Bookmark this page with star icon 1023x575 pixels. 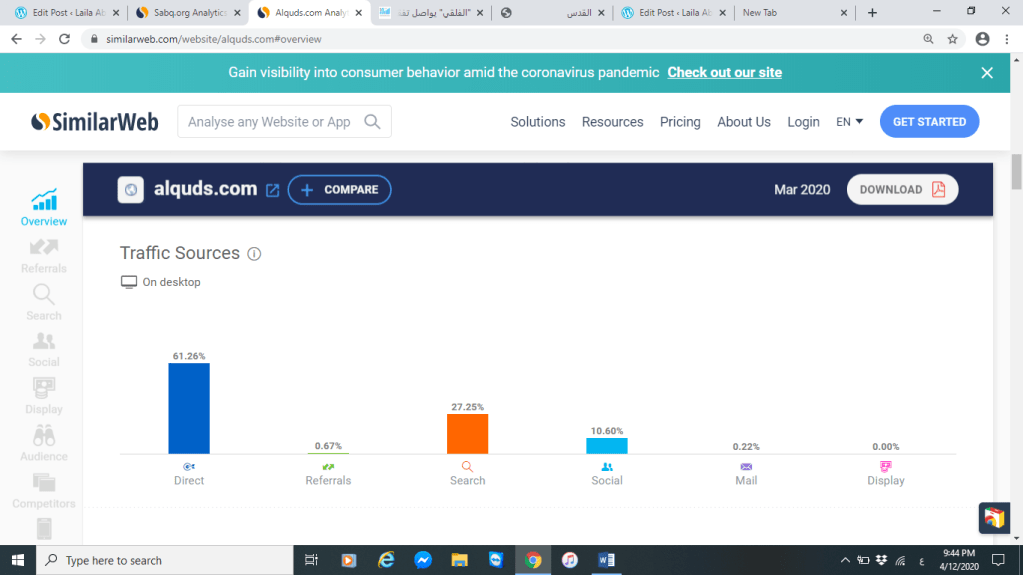(x=953, y=39)
